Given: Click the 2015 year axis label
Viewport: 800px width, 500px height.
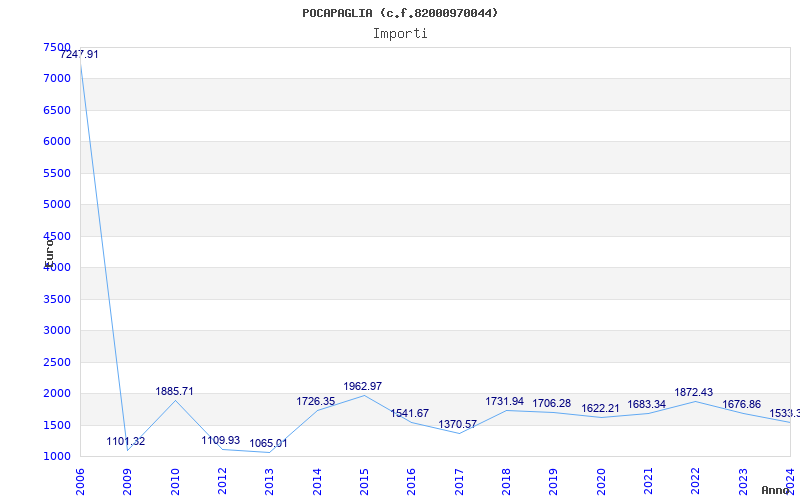Looking at the screenshot, I should [x=363, y=479].
